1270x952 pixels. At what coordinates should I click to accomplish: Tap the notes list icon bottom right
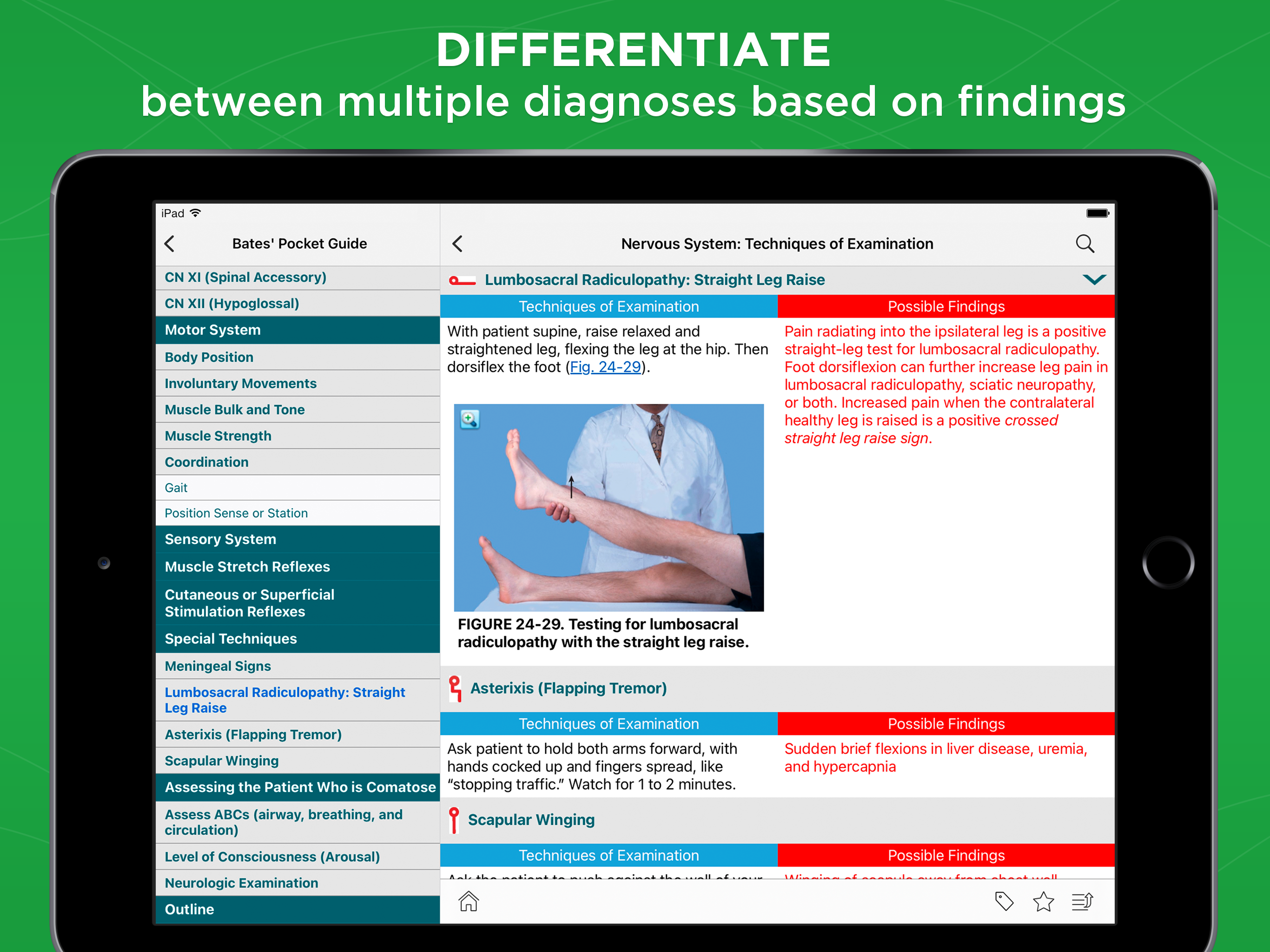pos(1082,901)
